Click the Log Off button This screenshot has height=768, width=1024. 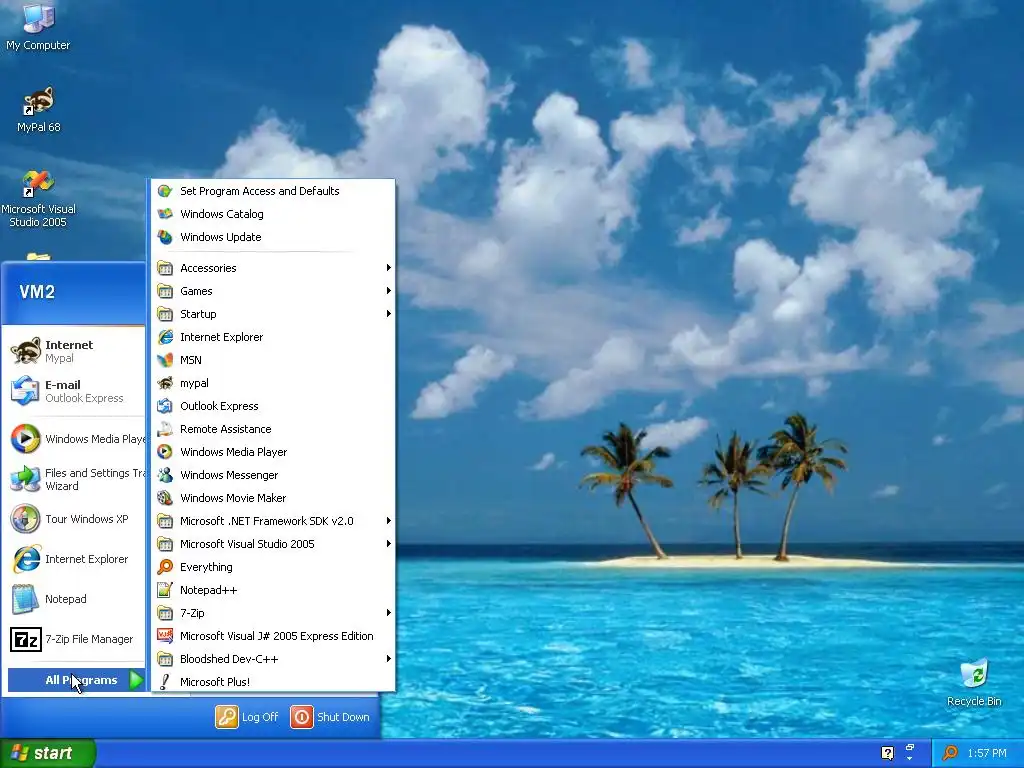pyautogui.click(x=247, y=716)
